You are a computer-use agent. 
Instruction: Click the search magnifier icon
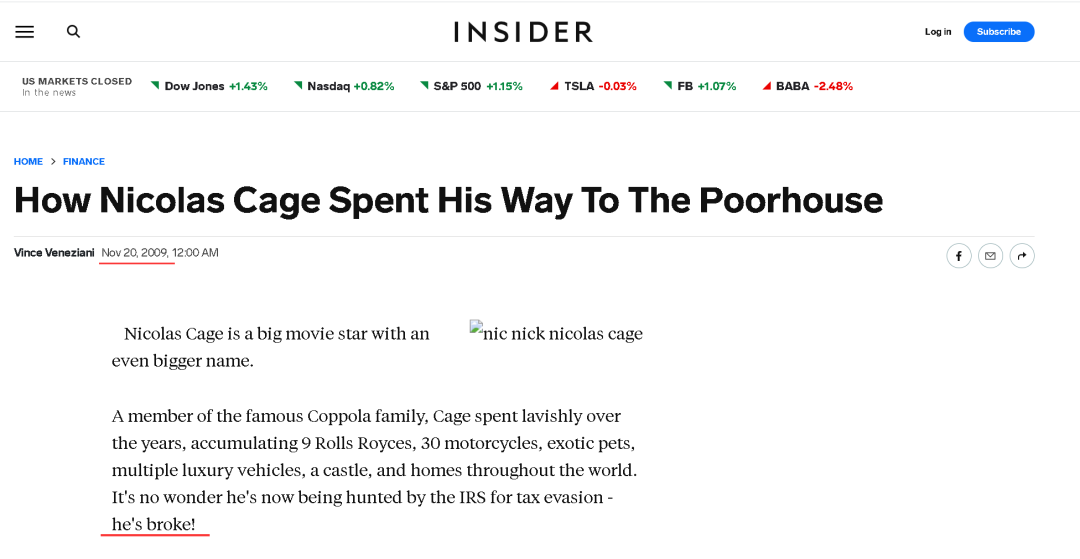point(73,32)
